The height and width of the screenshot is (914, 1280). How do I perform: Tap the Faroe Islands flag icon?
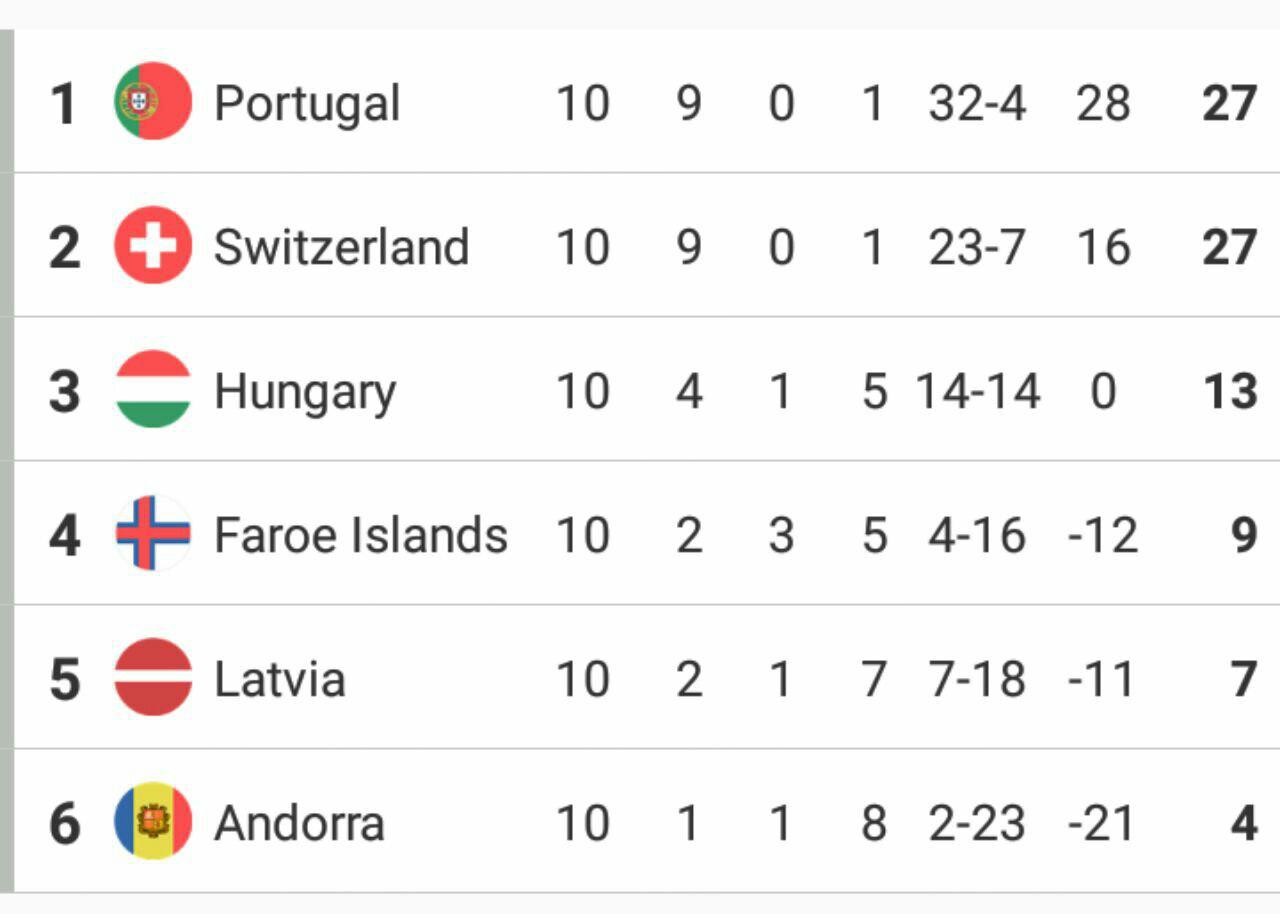(153, 533)
